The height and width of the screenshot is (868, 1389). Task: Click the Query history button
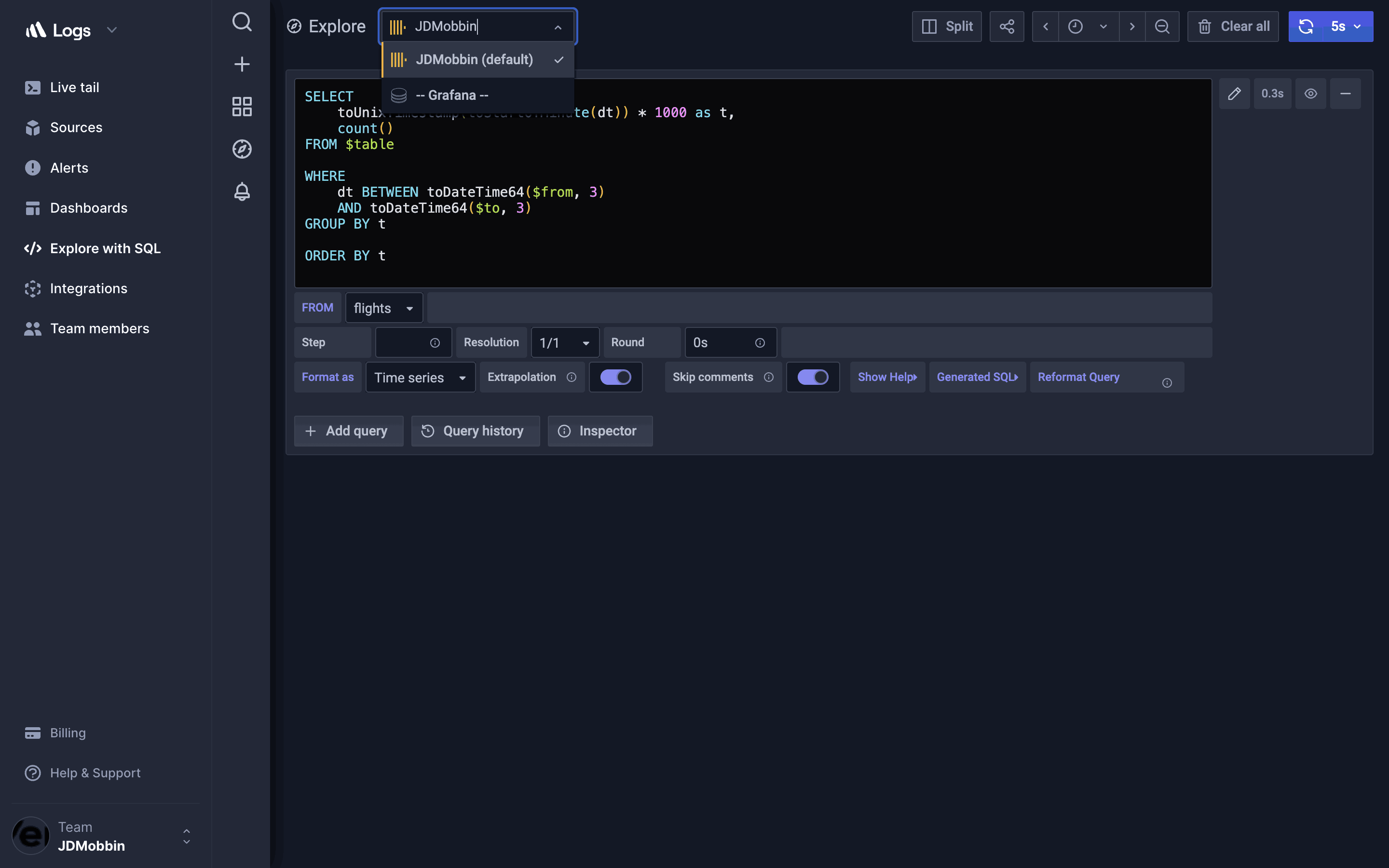475,431
